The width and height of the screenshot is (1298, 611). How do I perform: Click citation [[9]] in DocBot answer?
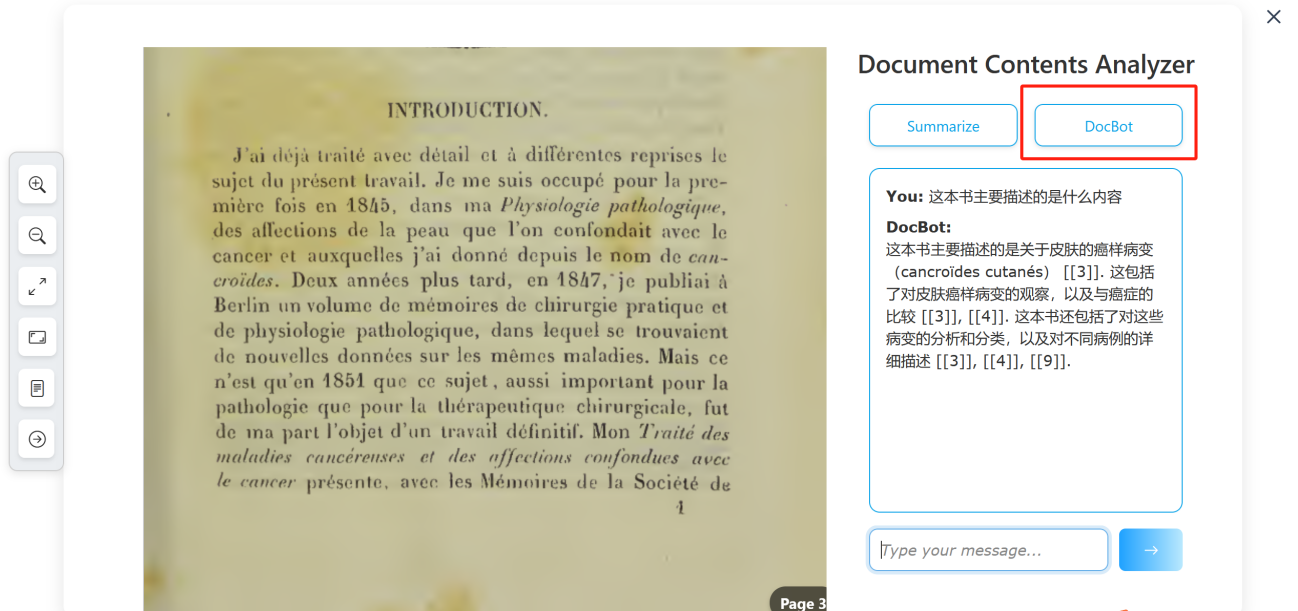1049,362
